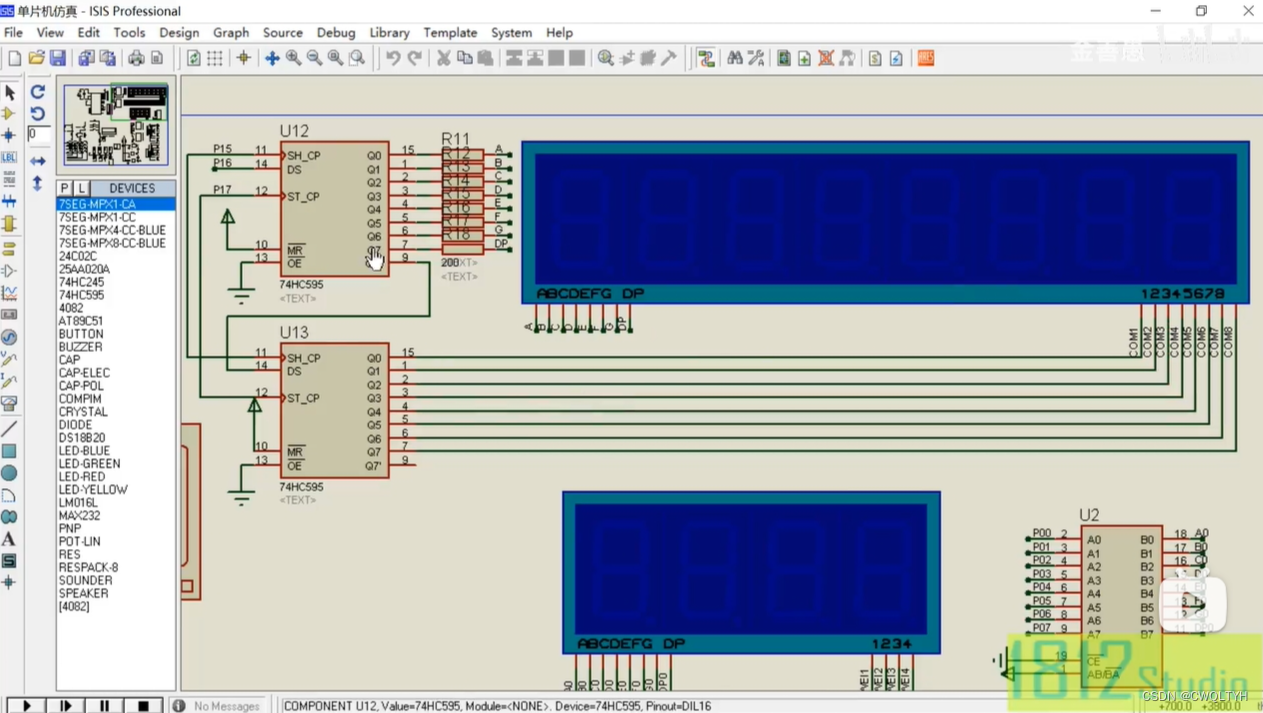Click the new sheet icon with green plus
This screenshot has height=713, width=1263.
(x=805, y=59)
